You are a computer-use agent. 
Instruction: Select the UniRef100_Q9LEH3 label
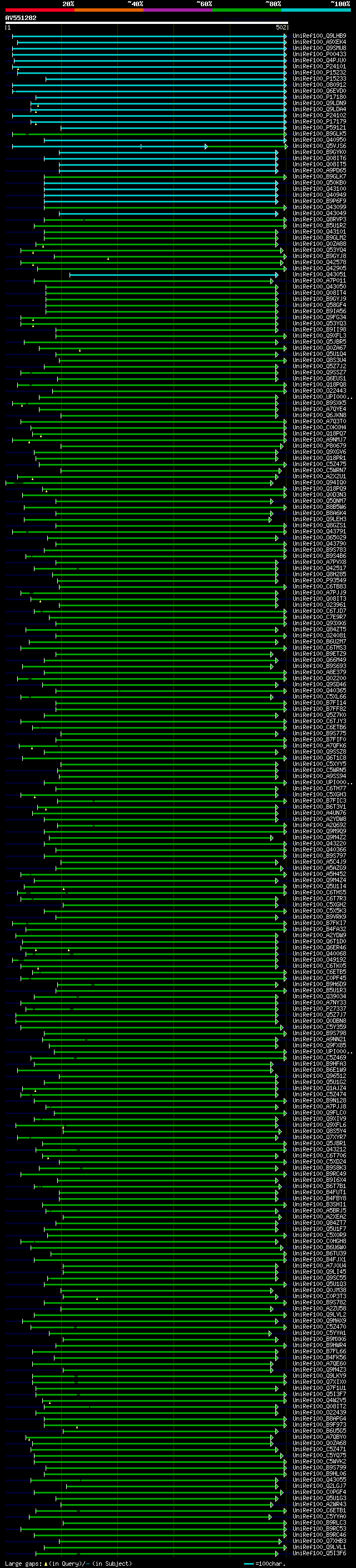tap(319, 519)
